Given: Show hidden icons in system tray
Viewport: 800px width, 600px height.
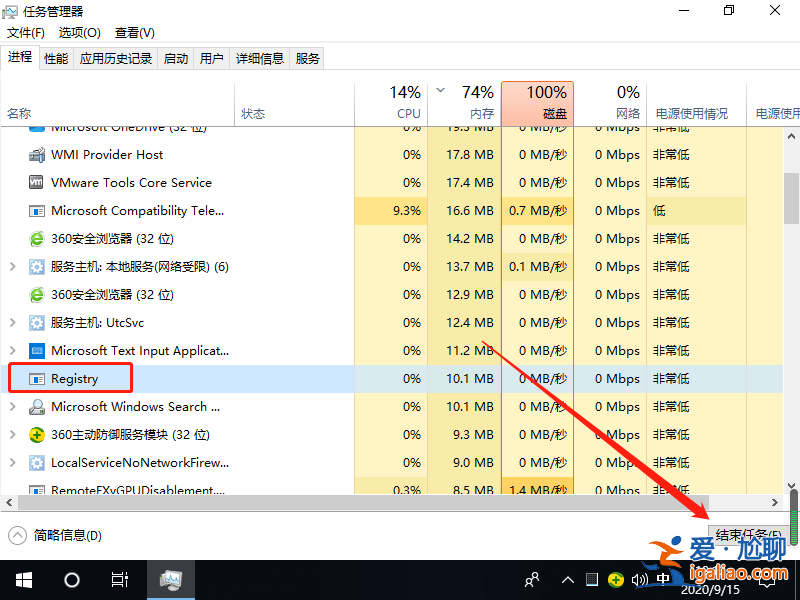Looking at the screenshot, I should point(567,580).
